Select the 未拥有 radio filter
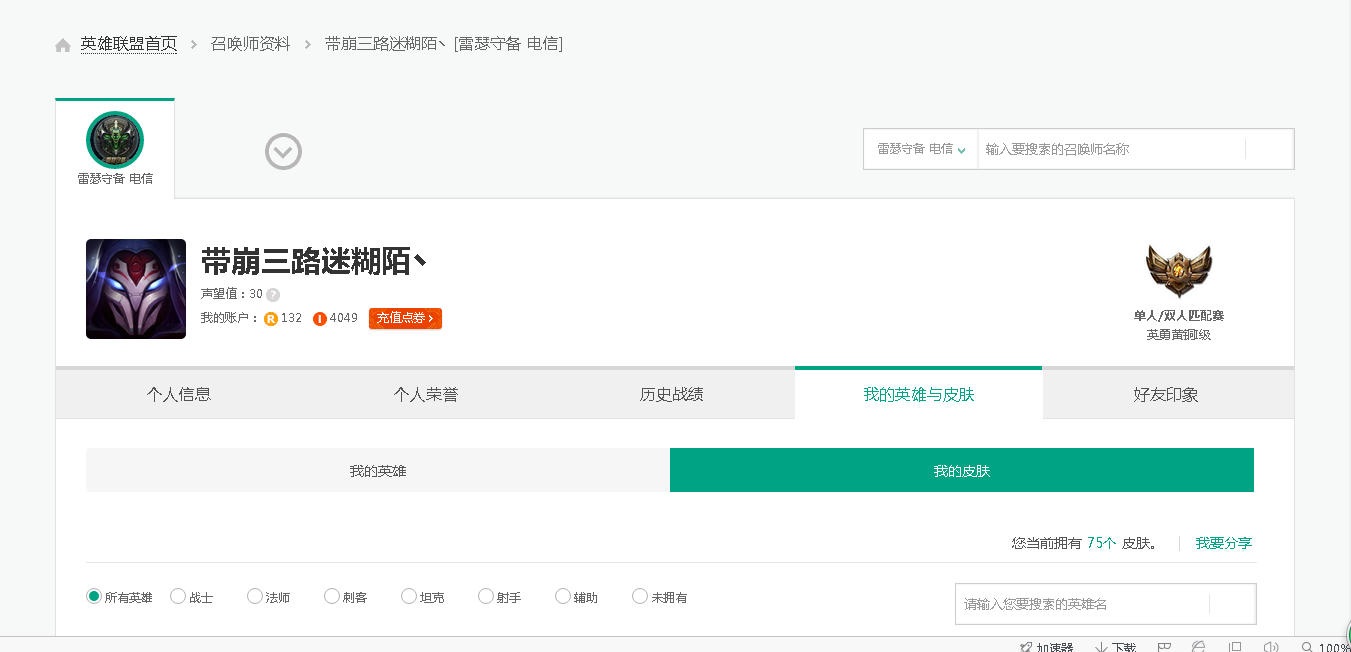 point(640,596)
